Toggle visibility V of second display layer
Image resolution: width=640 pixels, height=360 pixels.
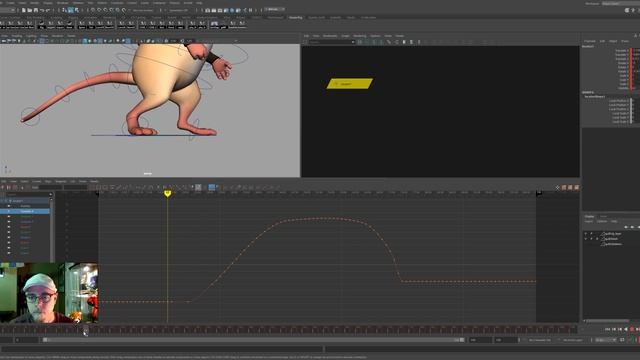coord(586,239)
